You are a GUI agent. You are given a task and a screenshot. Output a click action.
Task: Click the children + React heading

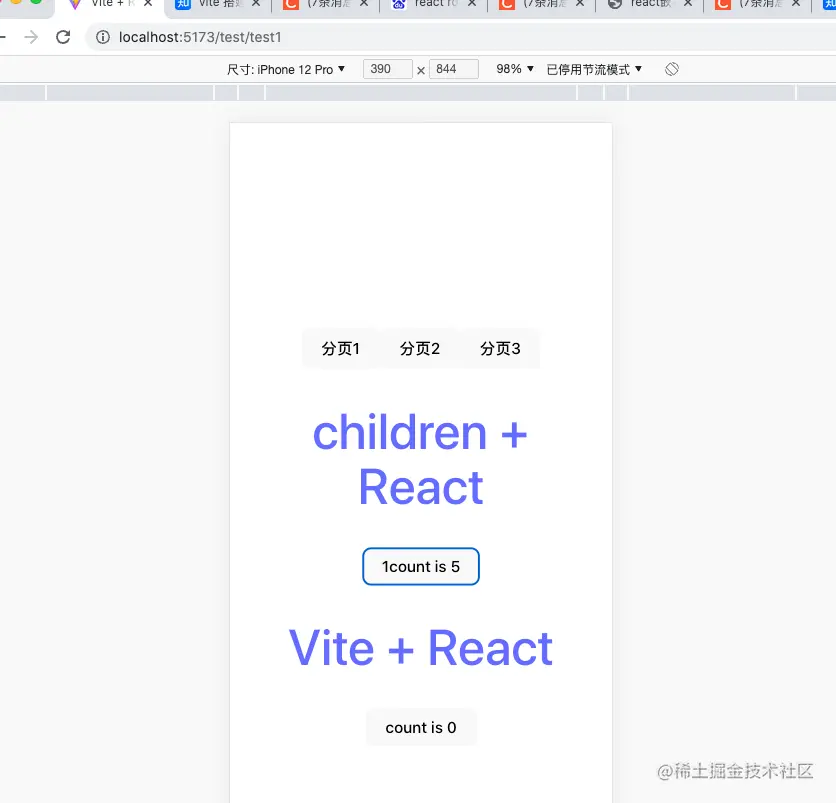[421, 460]
